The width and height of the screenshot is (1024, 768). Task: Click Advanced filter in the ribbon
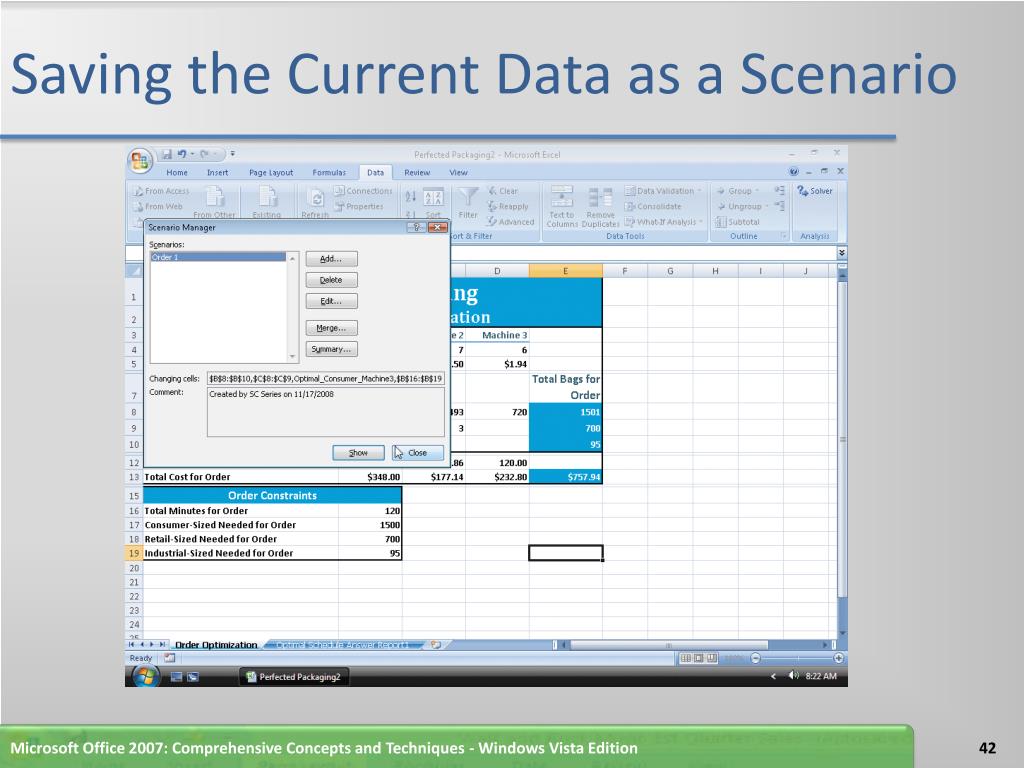click(x=511, y=222)
